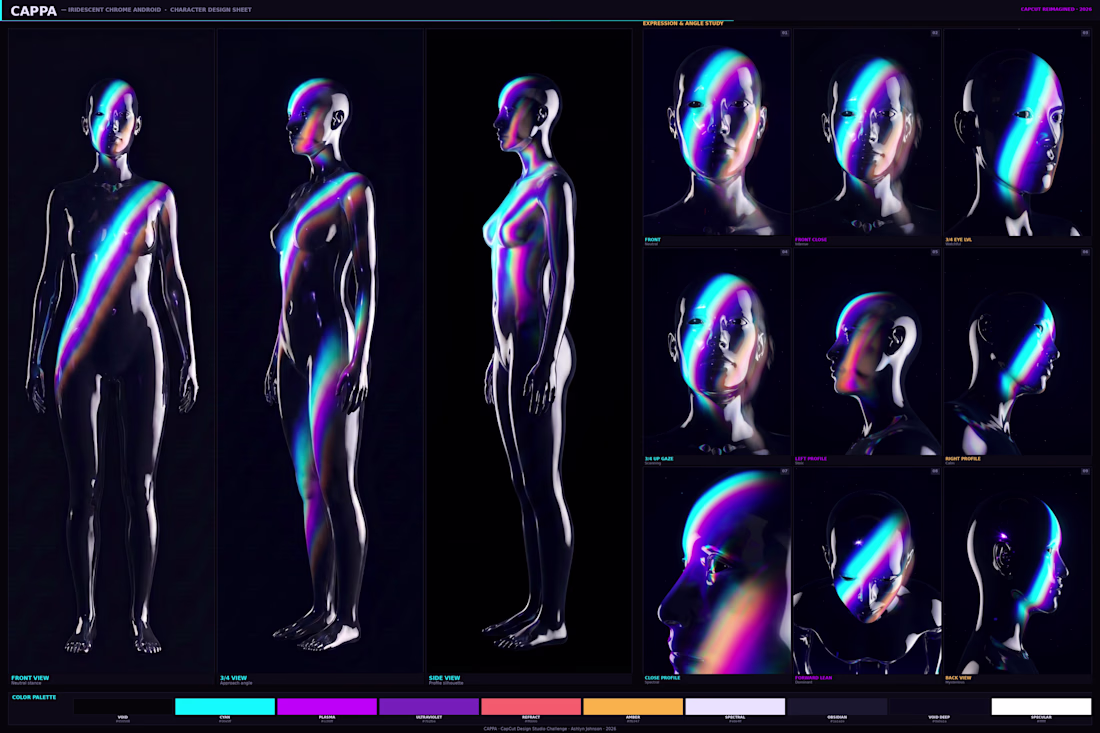Pick the Refract coral-red swatch
The image size is (1100, 733).
coord(531,706)
